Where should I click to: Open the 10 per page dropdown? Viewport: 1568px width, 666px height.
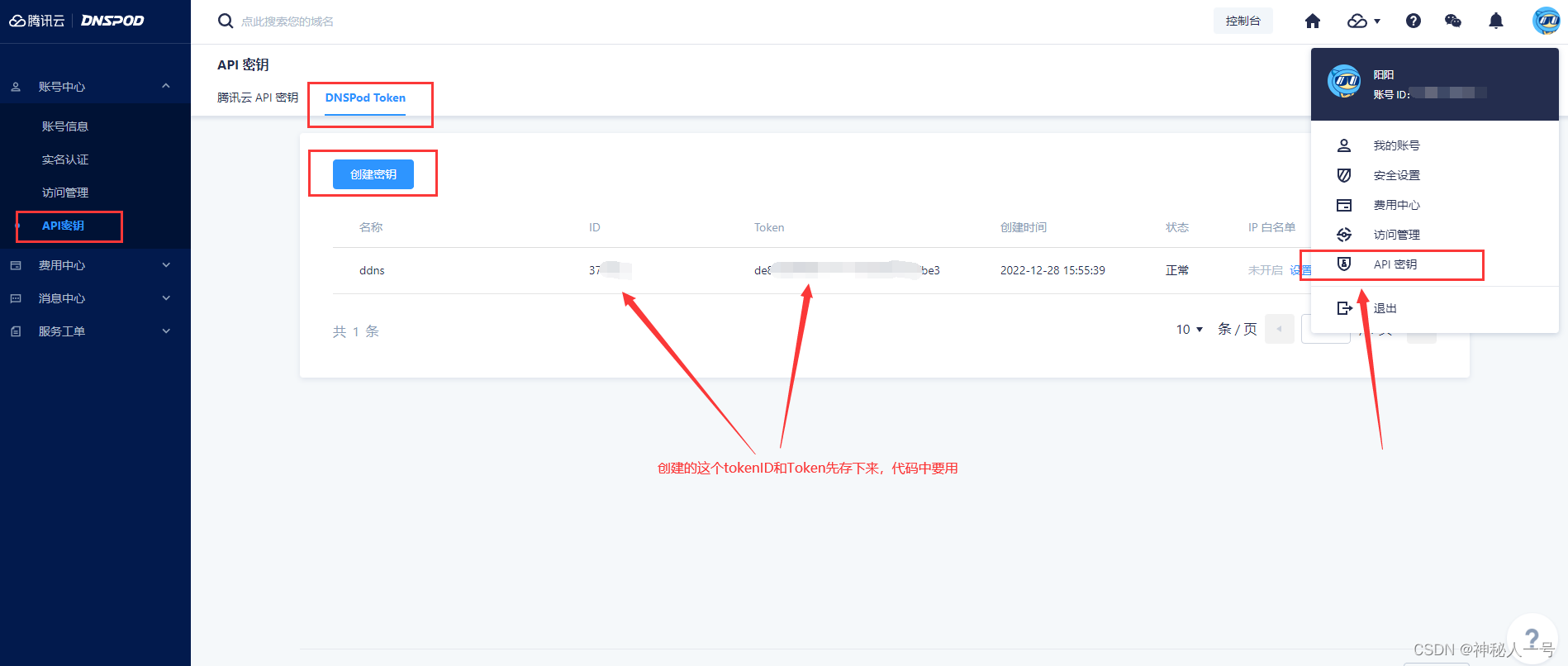1190,329
